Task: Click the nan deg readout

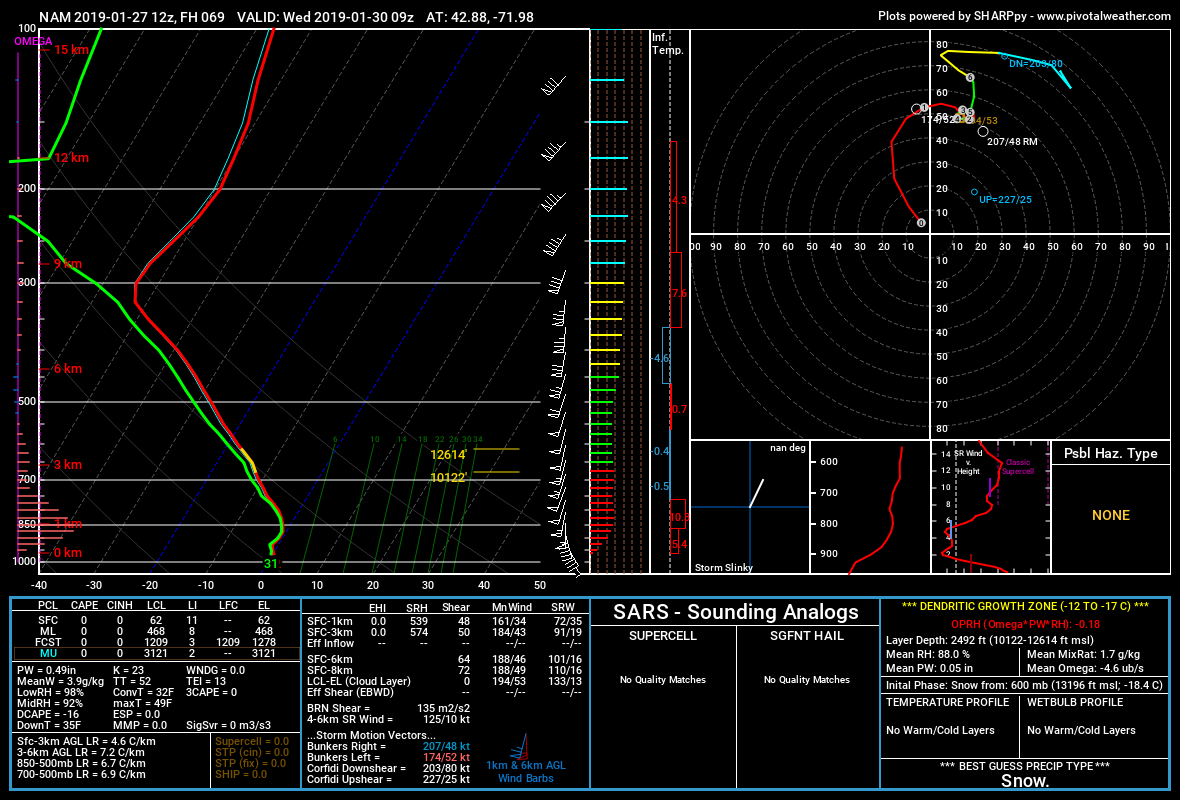Action: (788, 448)
